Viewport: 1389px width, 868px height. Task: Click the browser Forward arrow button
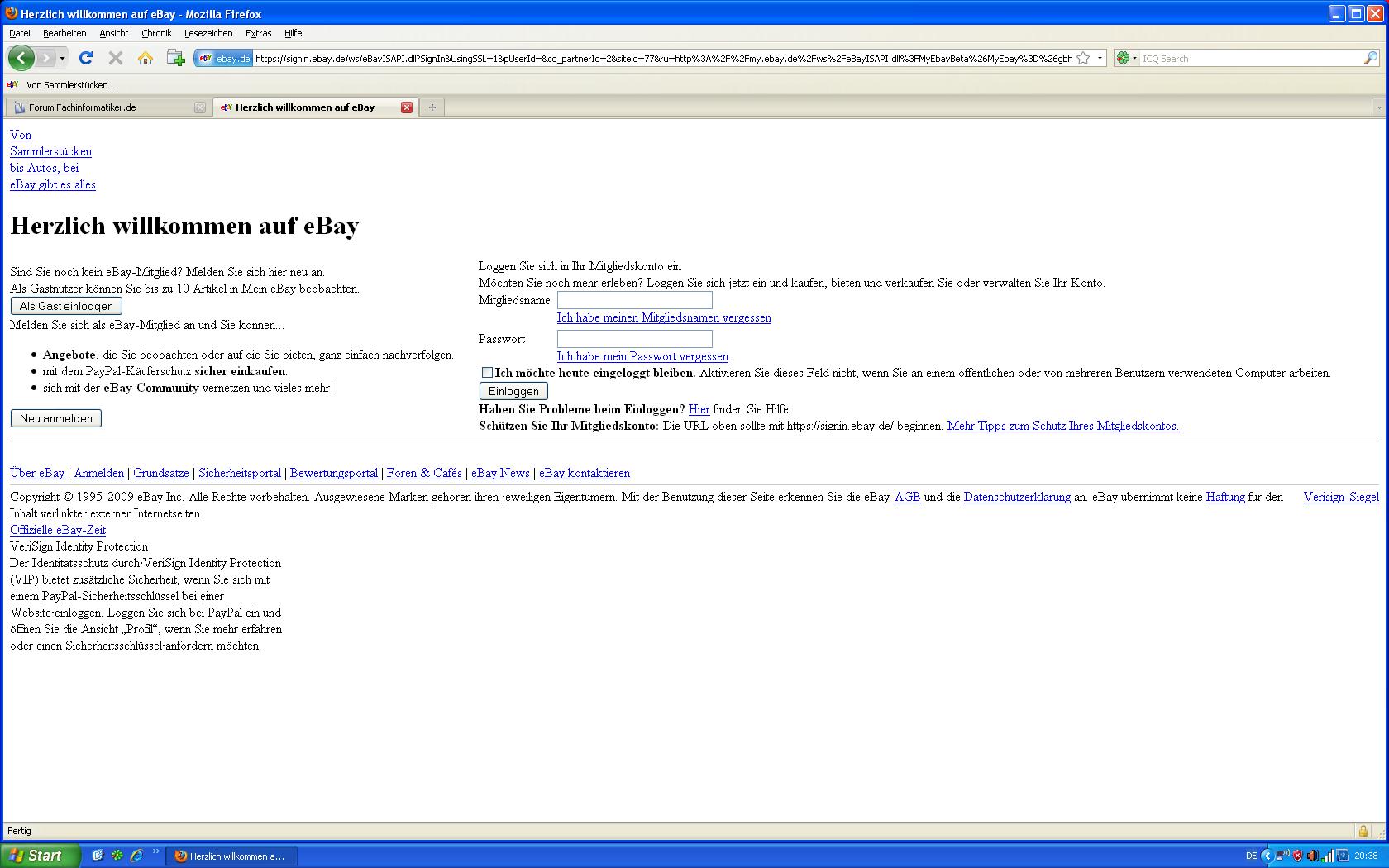point(46,58)
